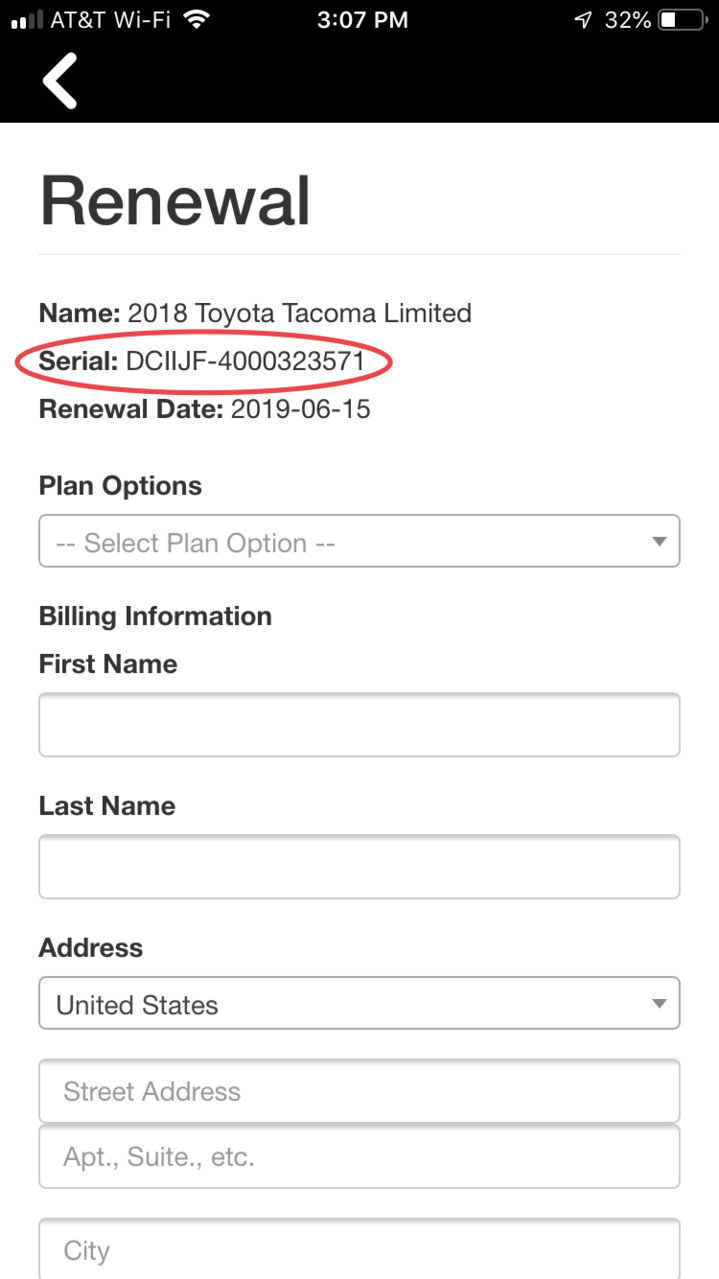The image size is (719, 1279).
Task: Focus the First Name input field
Action: (x=359, y=724)
